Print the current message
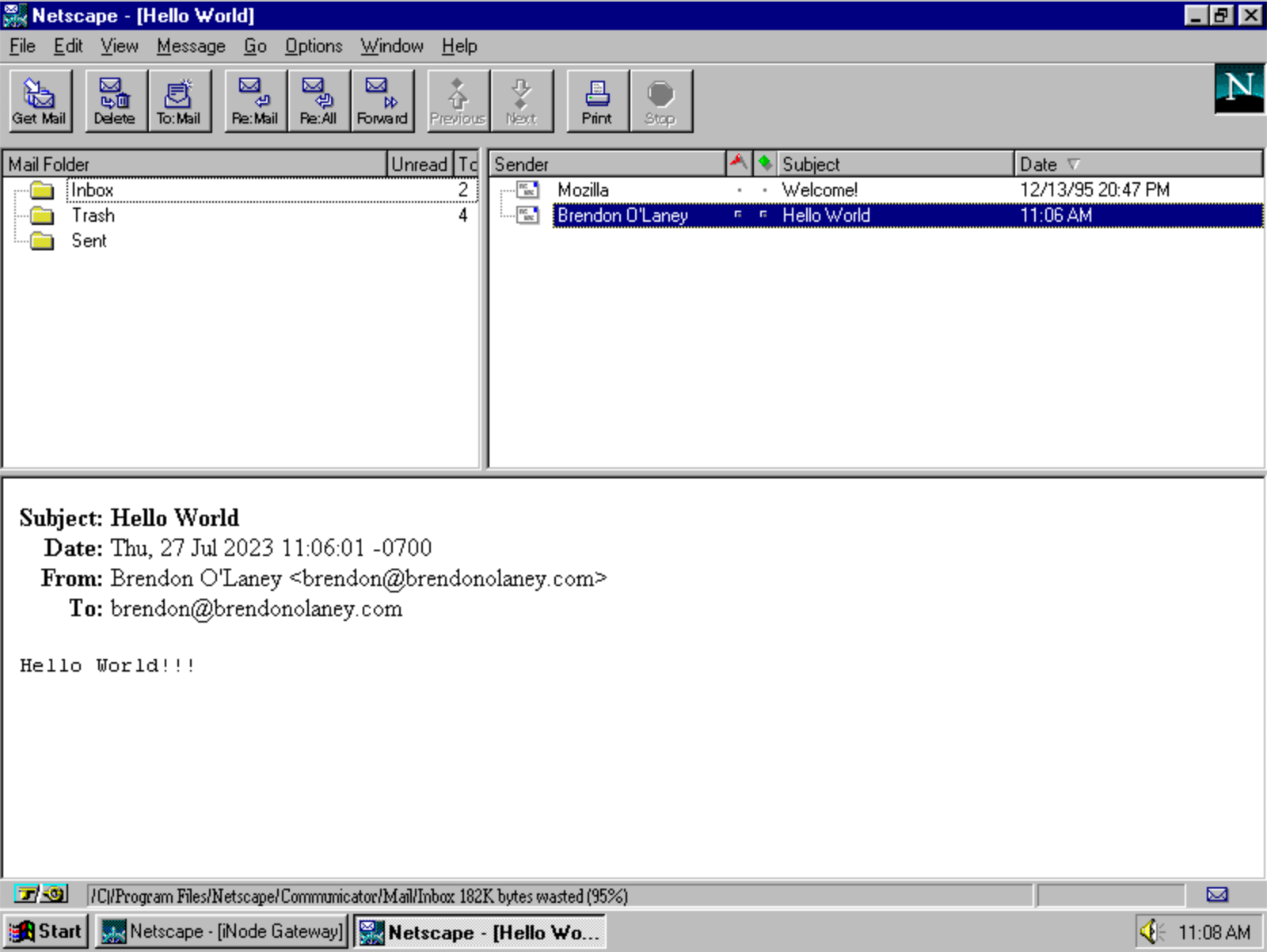The height and width of the screenshot is (952, 1267). coord(598,101)
